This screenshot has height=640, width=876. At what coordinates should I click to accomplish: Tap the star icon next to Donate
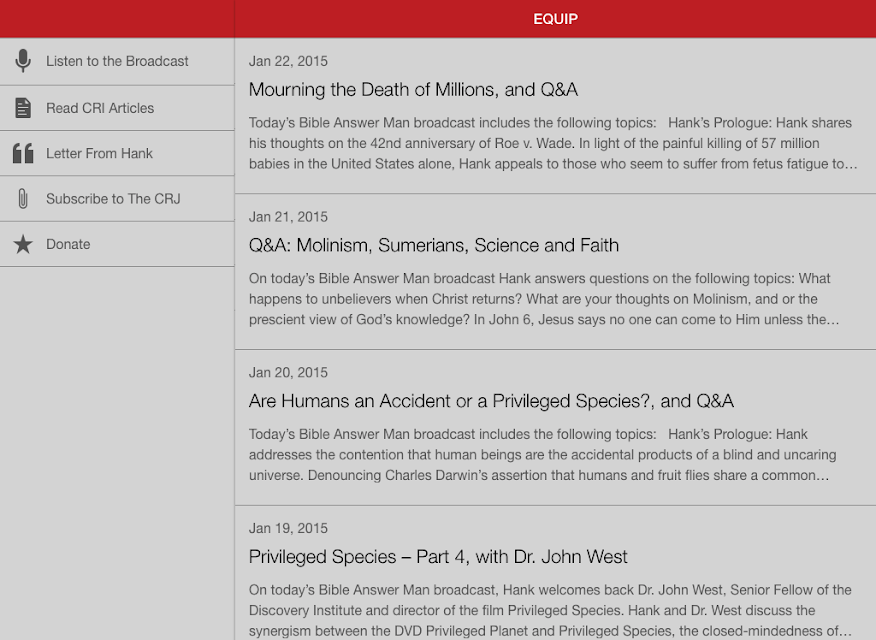[x=23, y=244]
